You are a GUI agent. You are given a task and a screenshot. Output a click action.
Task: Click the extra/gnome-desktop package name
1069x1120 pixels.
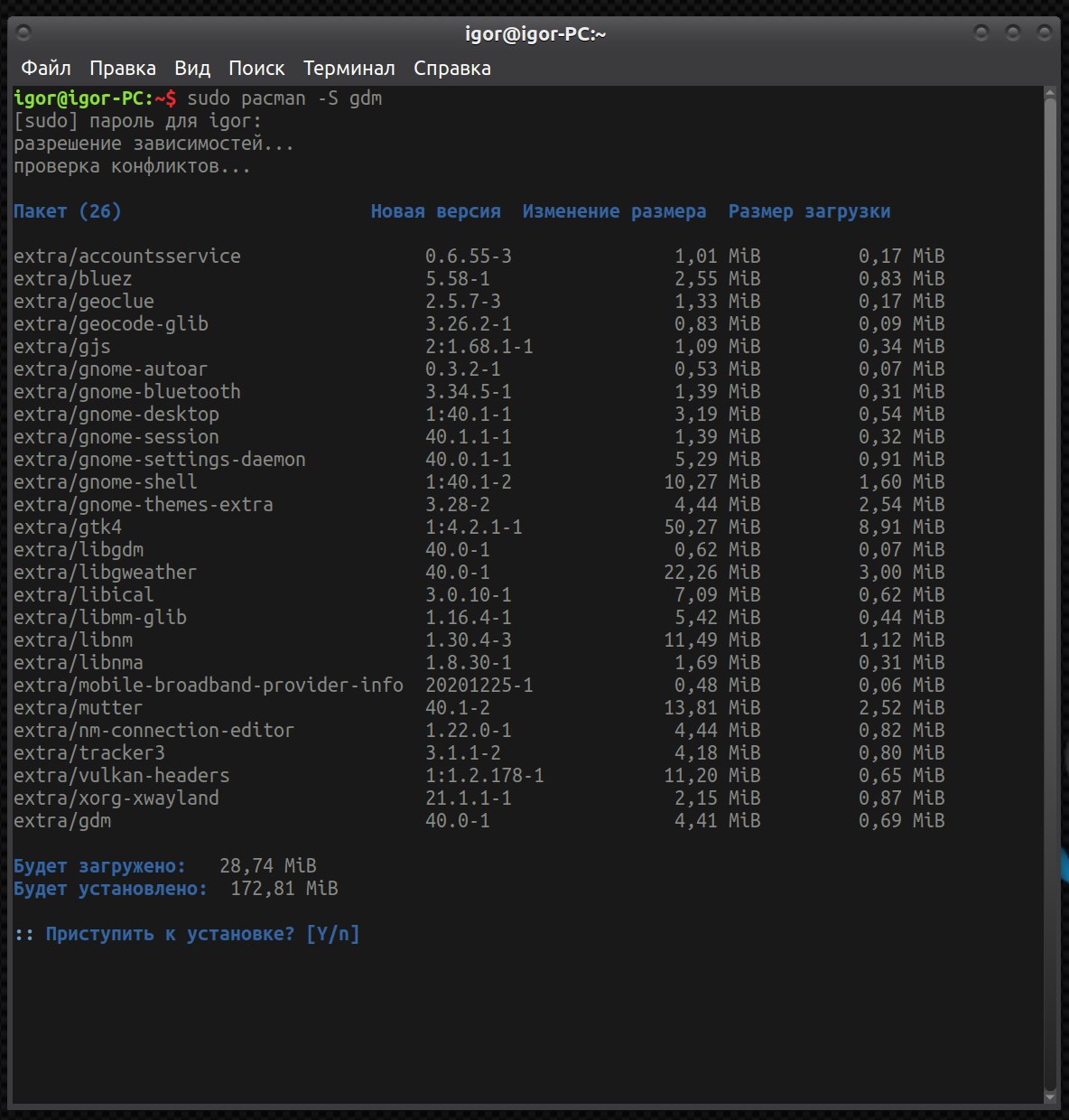pyautogui.click(x=116, y=415)
